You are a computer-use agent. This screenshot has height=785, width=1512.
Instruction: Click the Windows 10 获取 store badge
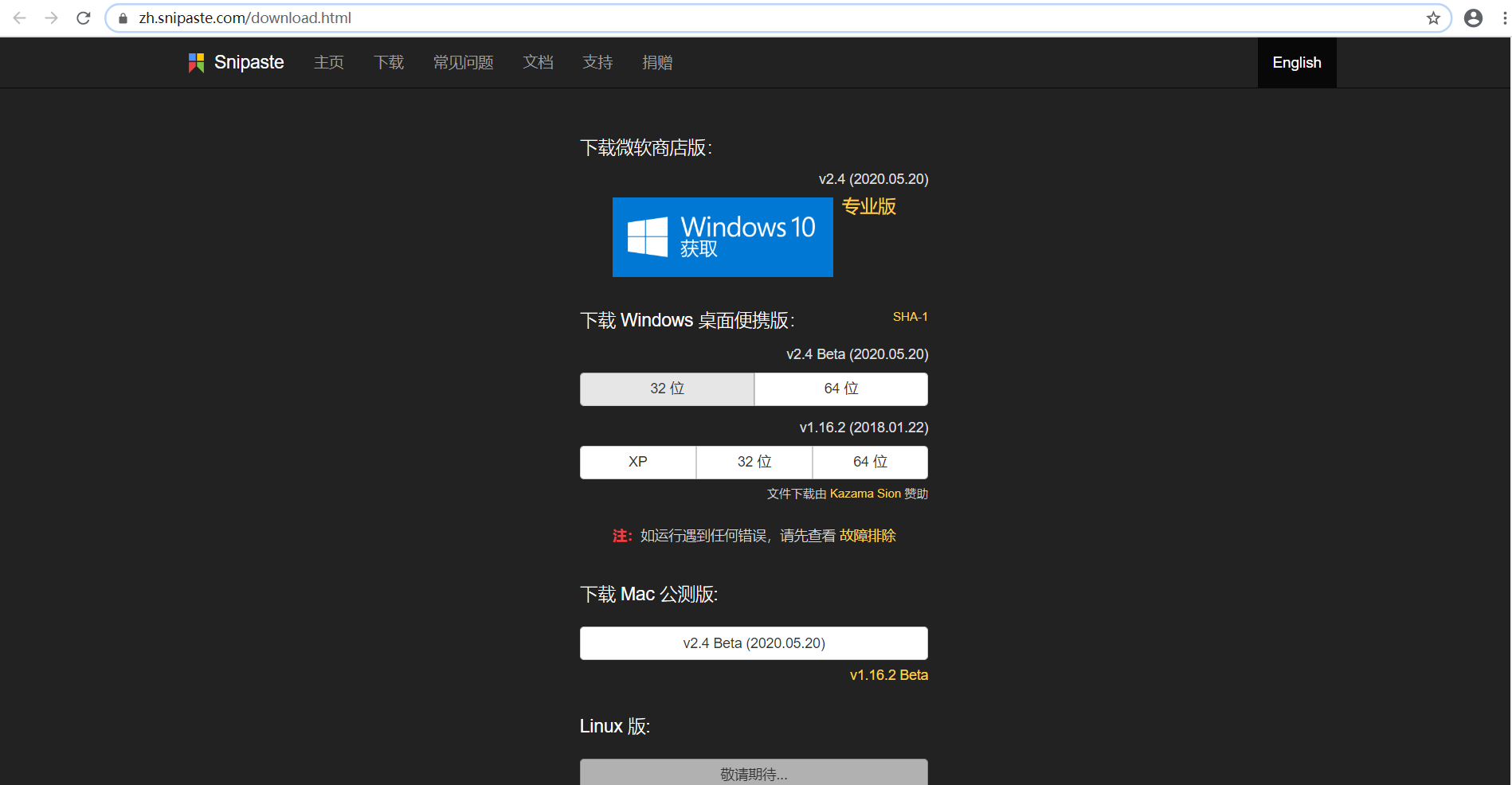coord(723,237)
